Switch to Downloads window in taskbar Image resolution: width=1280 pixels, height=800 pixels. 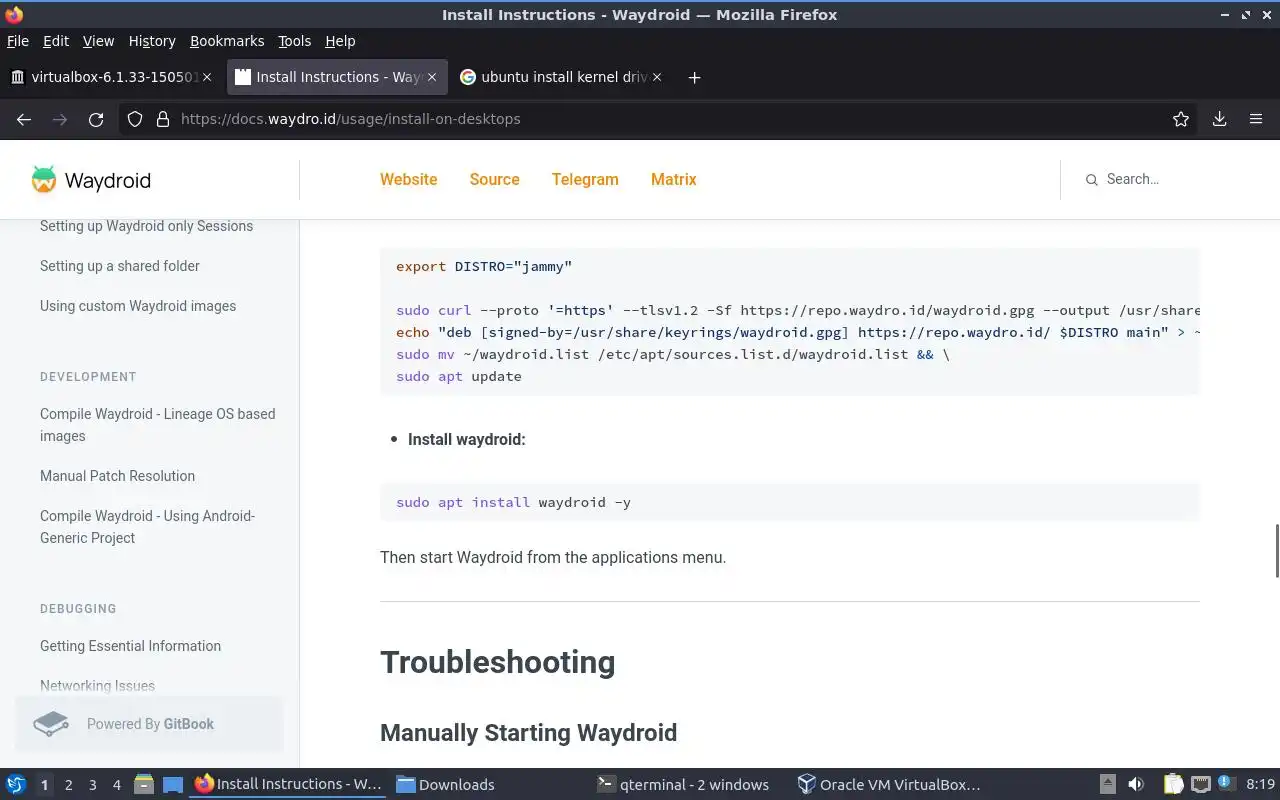click(446, 785)
